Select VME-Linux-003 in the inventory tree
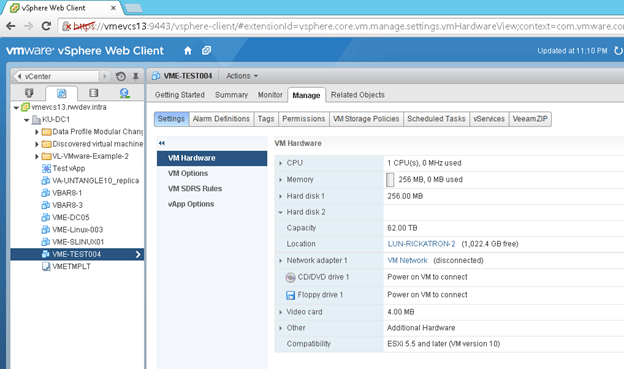This screenshot has height=369, width=624. coord(77,230)
